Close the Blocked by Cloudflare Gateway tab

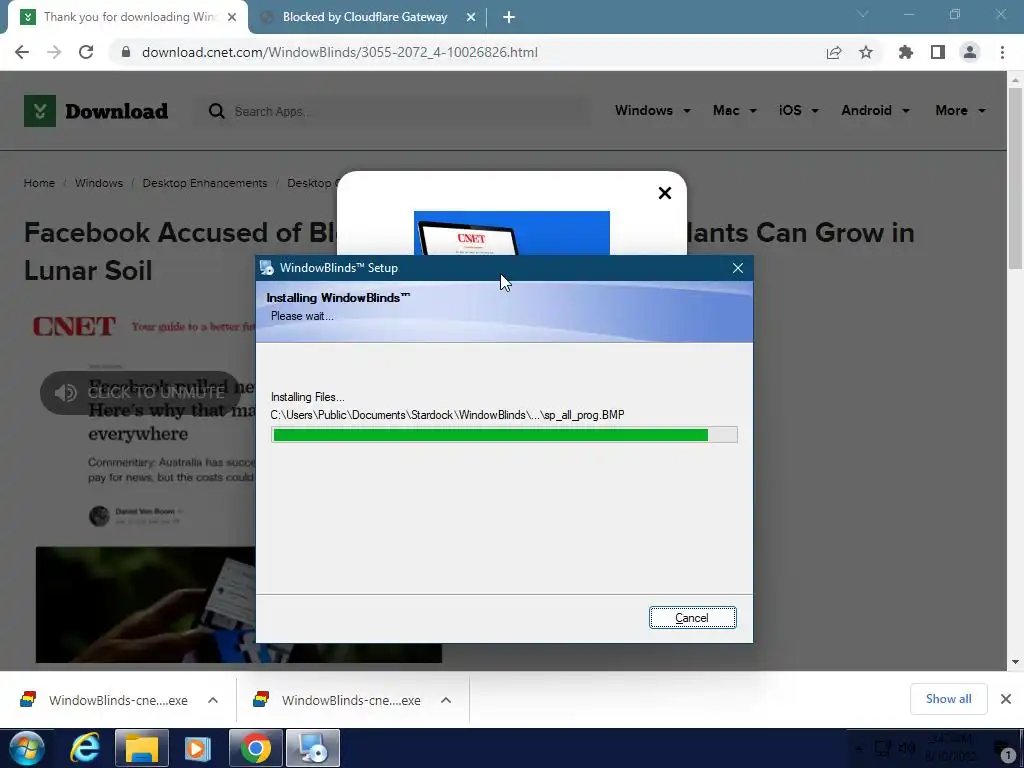tap(471, 18)
